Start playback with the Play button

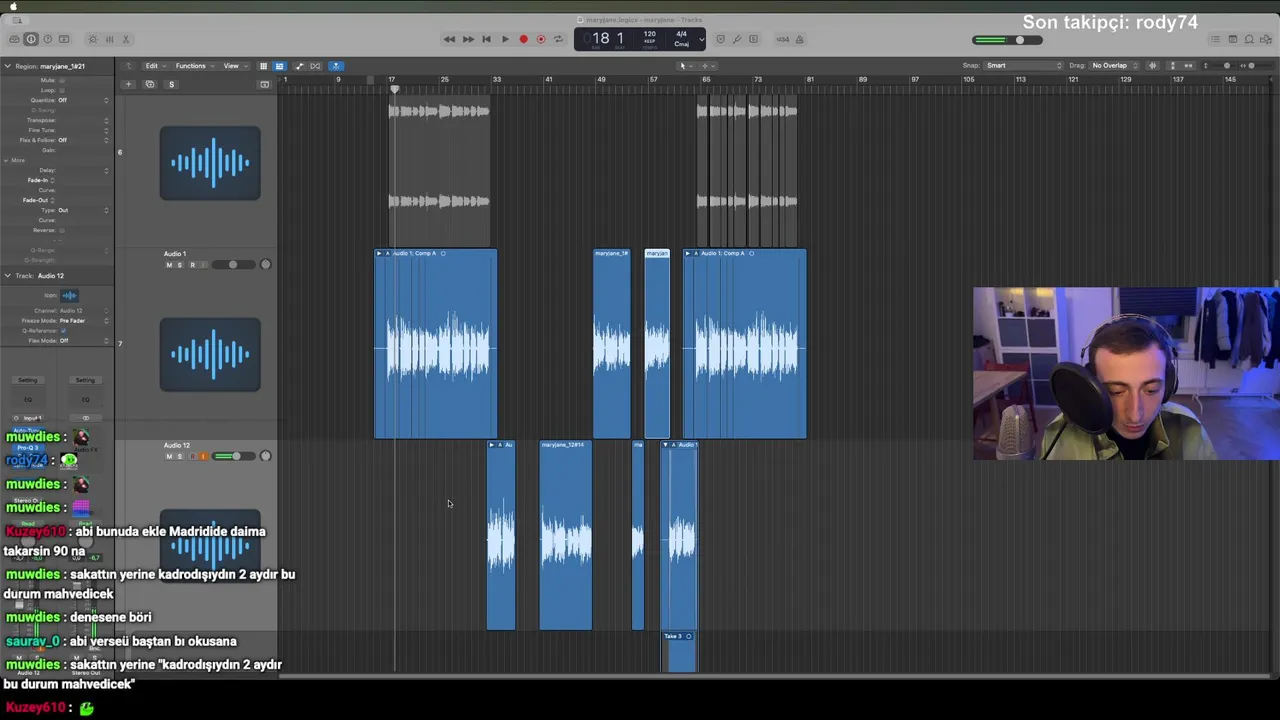505,39
